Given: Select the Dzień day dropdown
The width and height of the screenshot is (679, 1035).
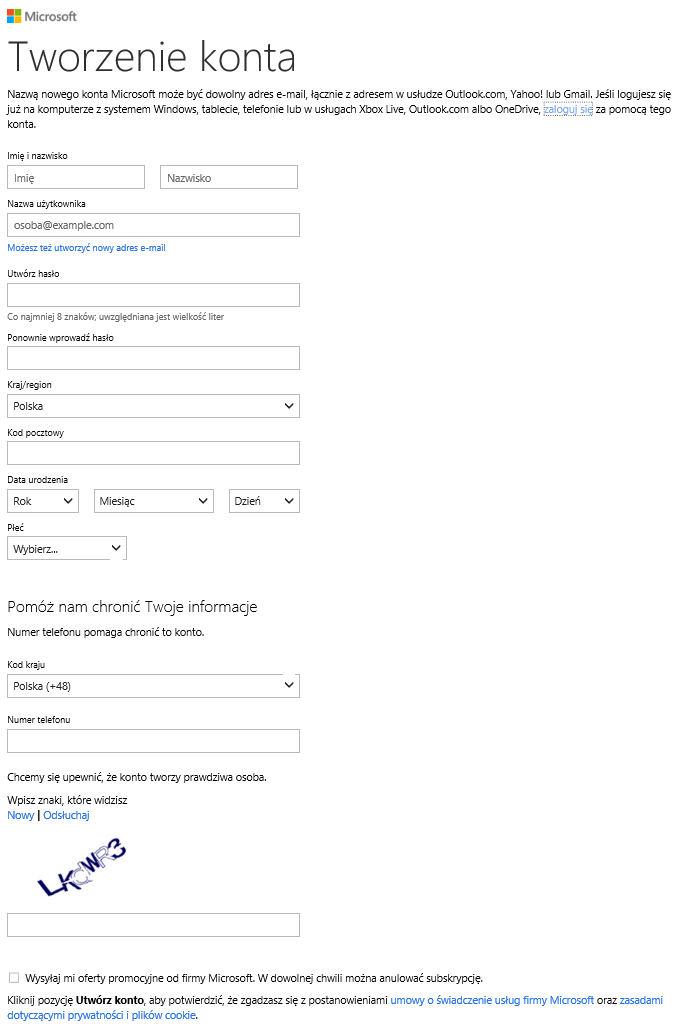Looking at the screenshot, I should [264, 501].
